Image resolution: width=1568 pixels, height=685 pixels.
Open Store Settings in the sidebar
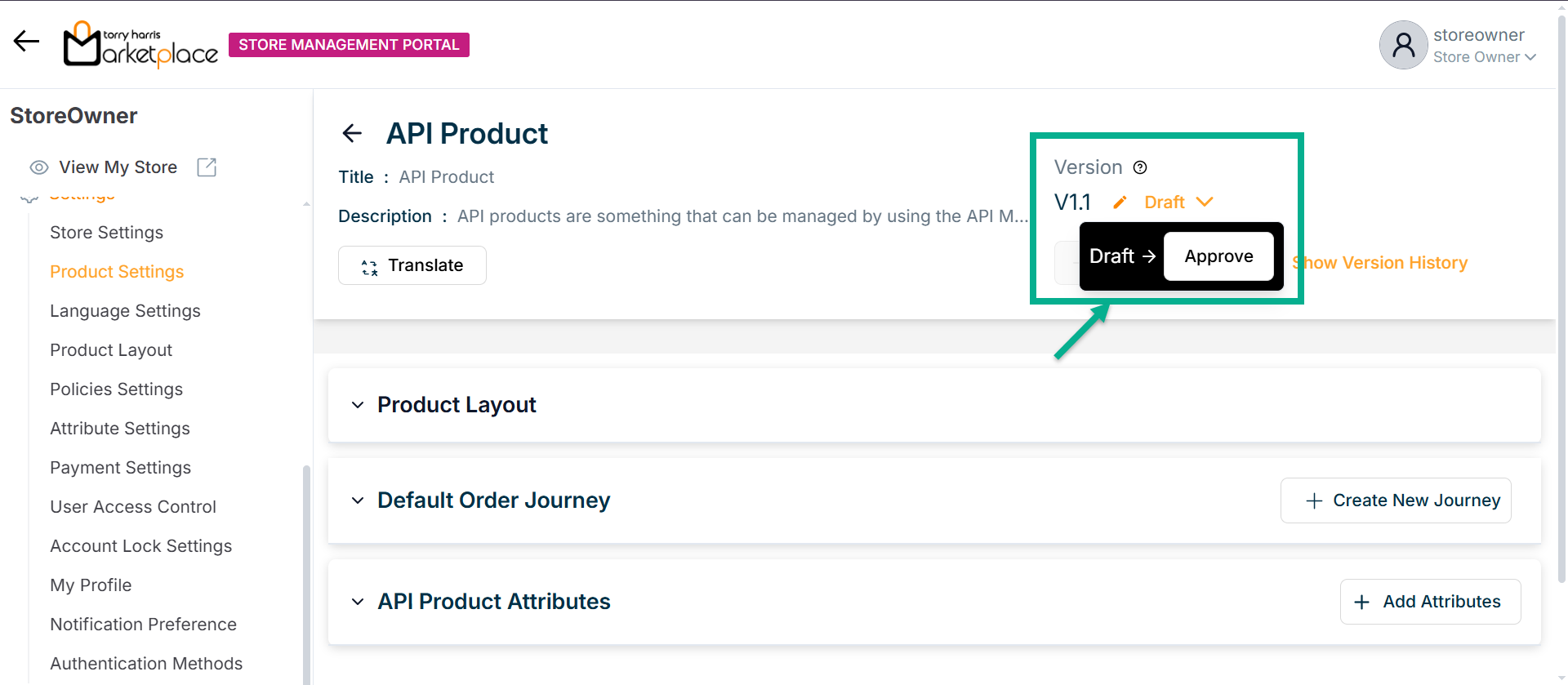click(x=106, y=233)
